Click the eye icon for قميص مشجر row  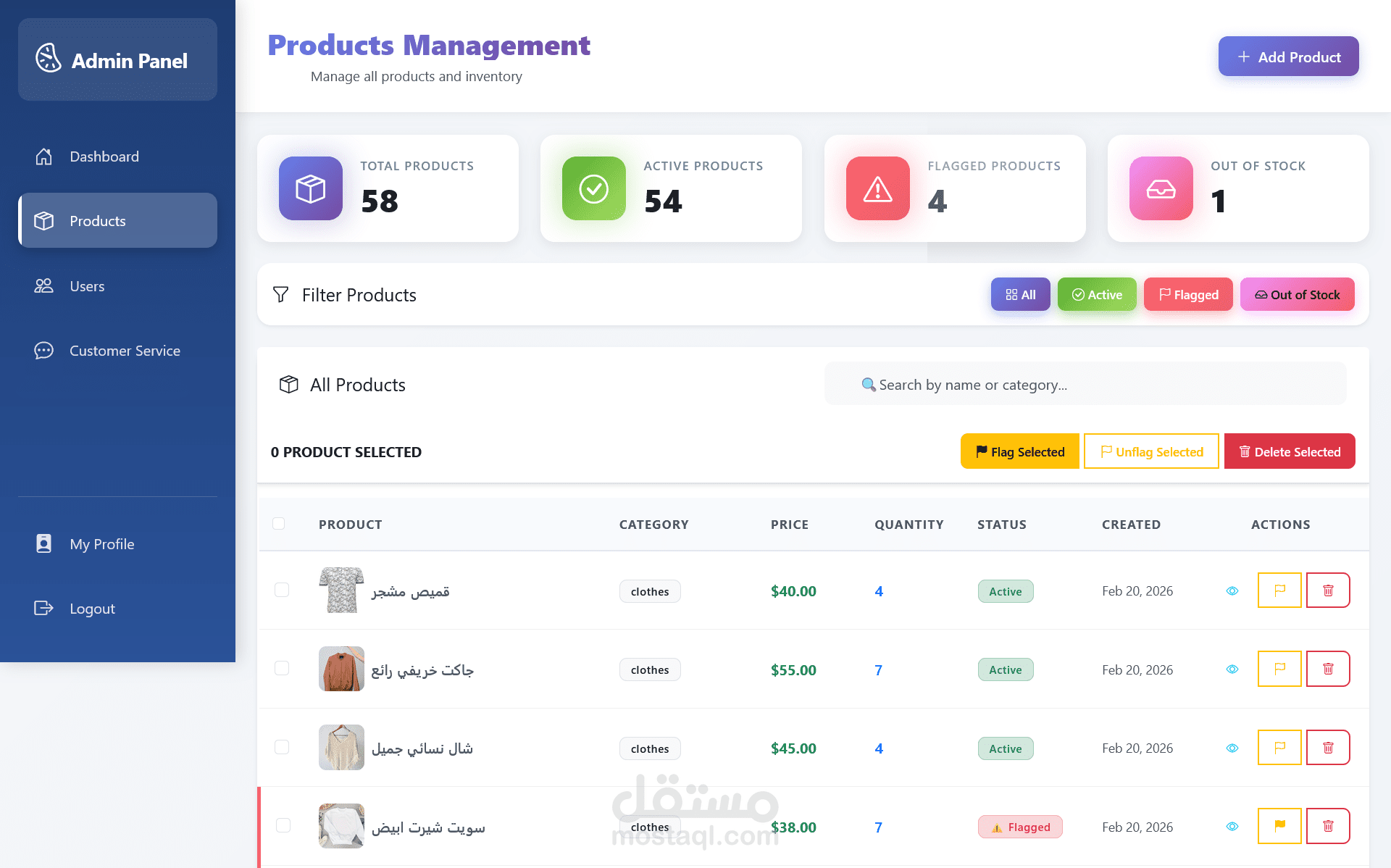tap(1232, 591)
